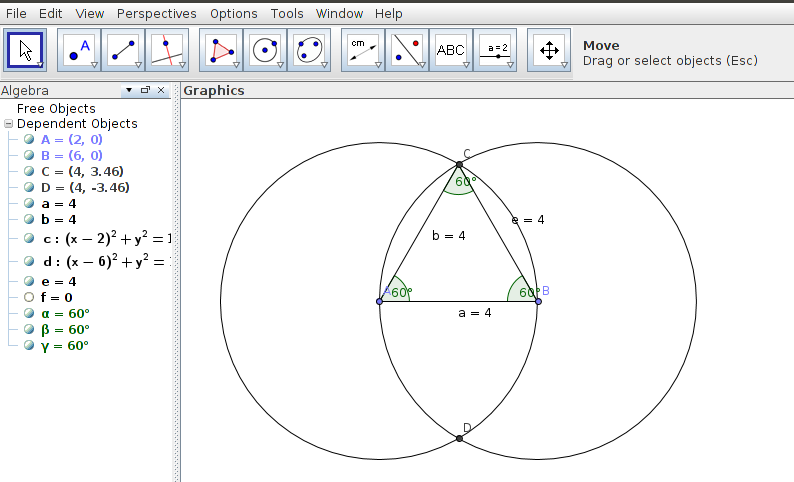Toggle visibility of circle d
794x482 pixels.
(x=29, y=261)
